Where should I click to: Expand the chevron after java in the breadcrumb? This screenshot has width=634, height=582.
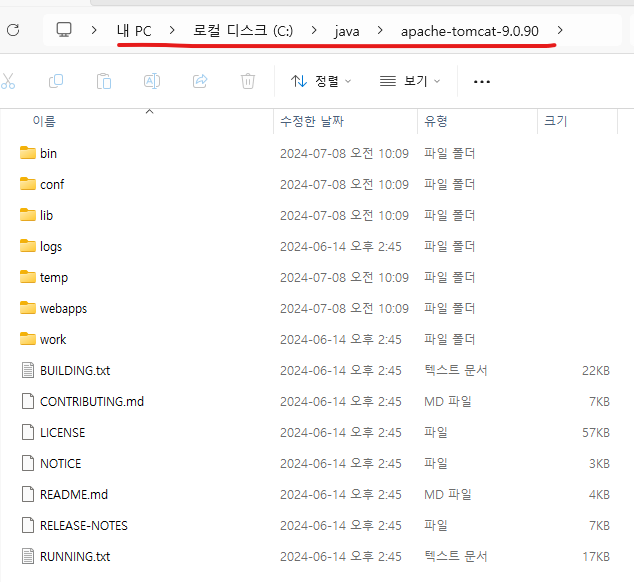[380, 30]
